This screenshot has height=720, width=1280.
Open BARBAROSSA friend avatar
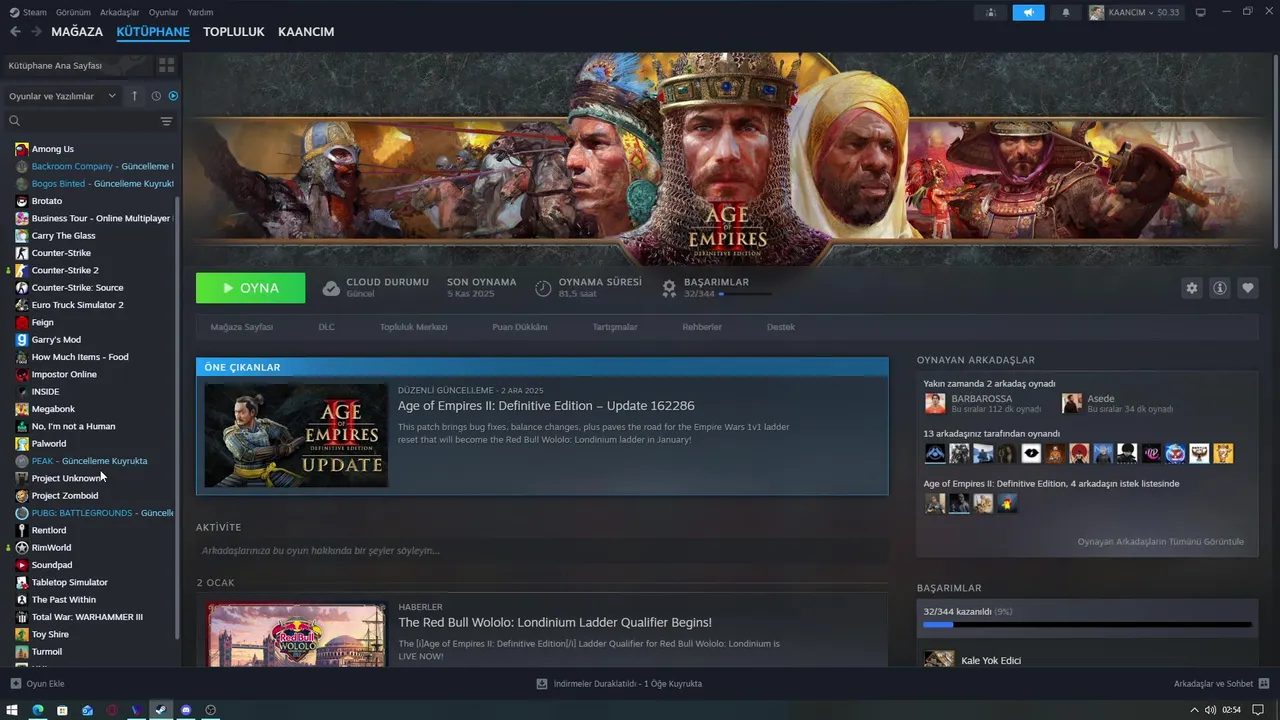pyautogui.click(x=935, y=403)
